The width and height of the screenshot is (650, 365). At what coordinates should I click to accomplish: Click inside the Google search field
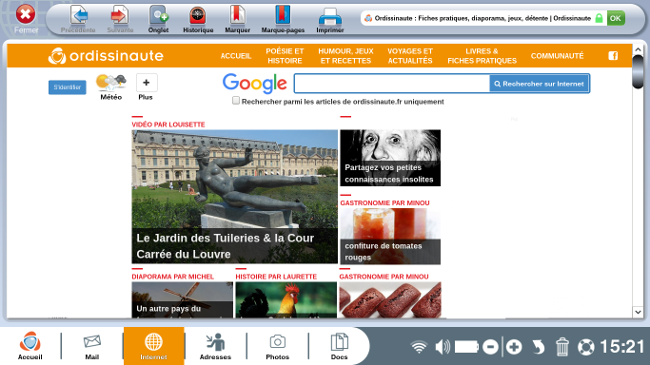[x=392, y=84]
